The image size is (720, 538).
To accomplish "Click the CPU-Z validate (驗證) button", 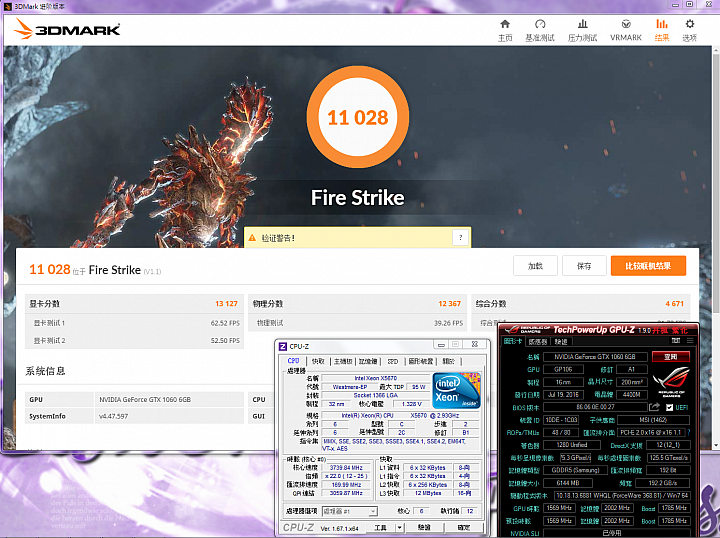I will tap(424, 527).
